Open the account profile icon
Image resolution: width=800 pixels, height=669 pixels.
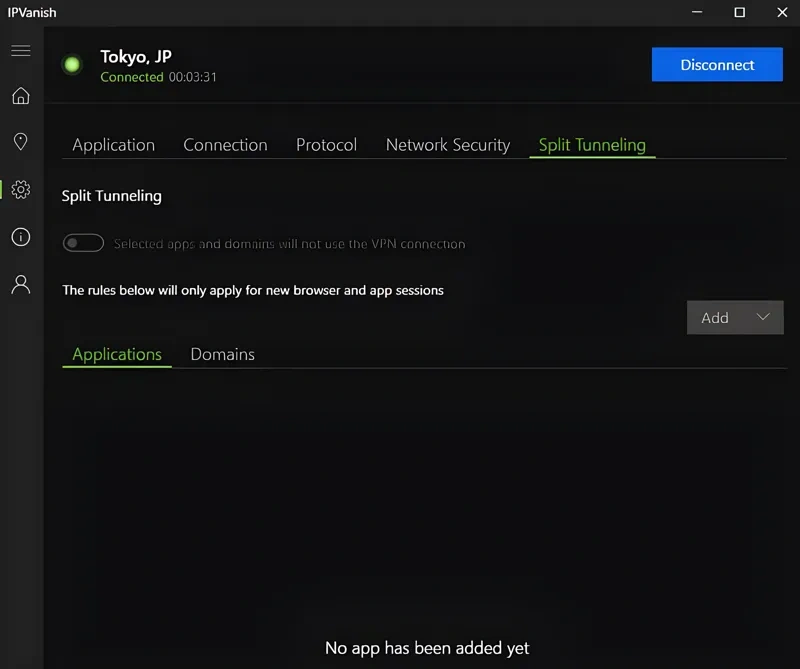(x=20, y=284)
